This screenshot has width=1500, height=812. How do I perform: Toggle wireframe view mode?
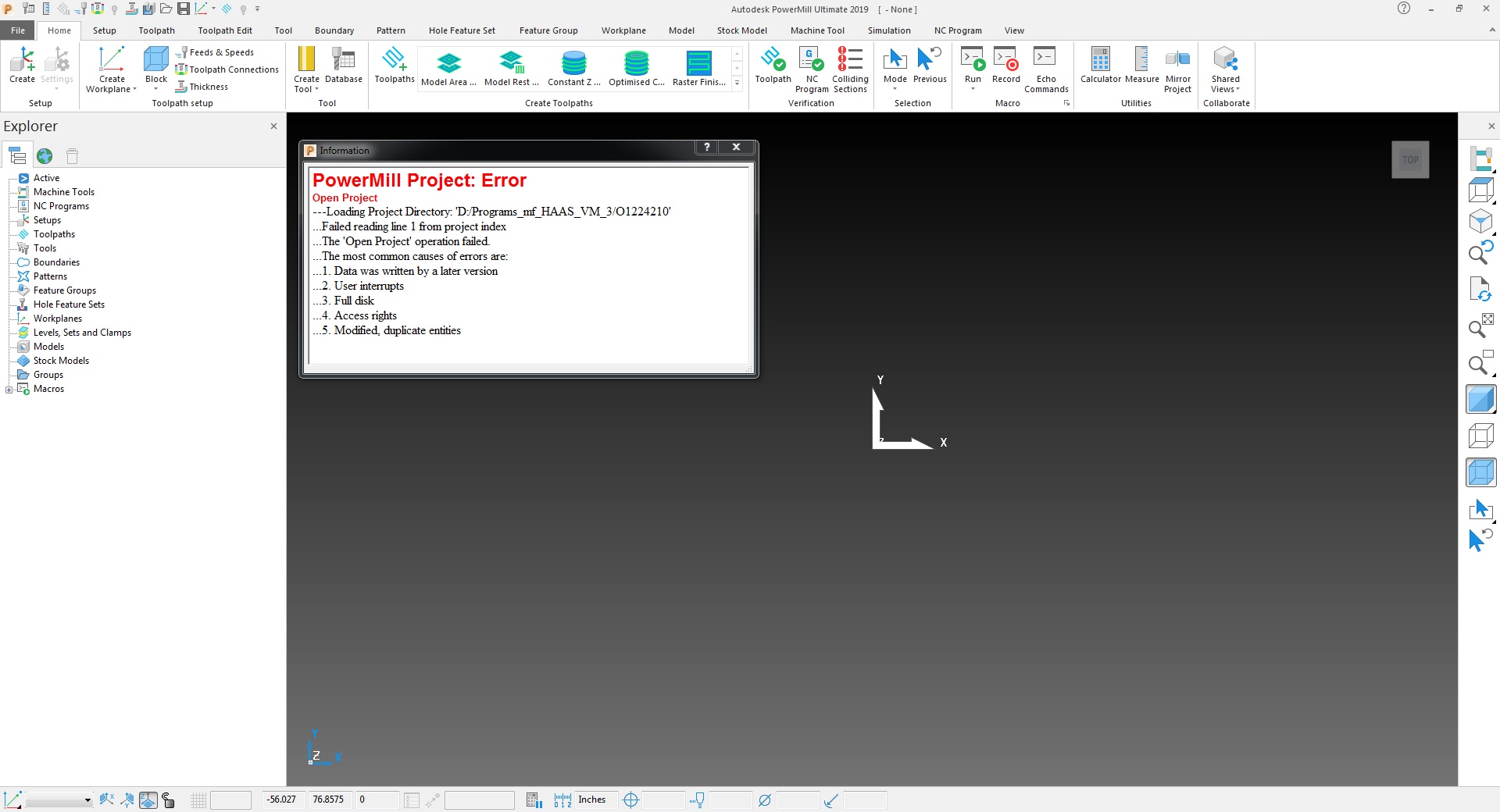(1480, 436)
